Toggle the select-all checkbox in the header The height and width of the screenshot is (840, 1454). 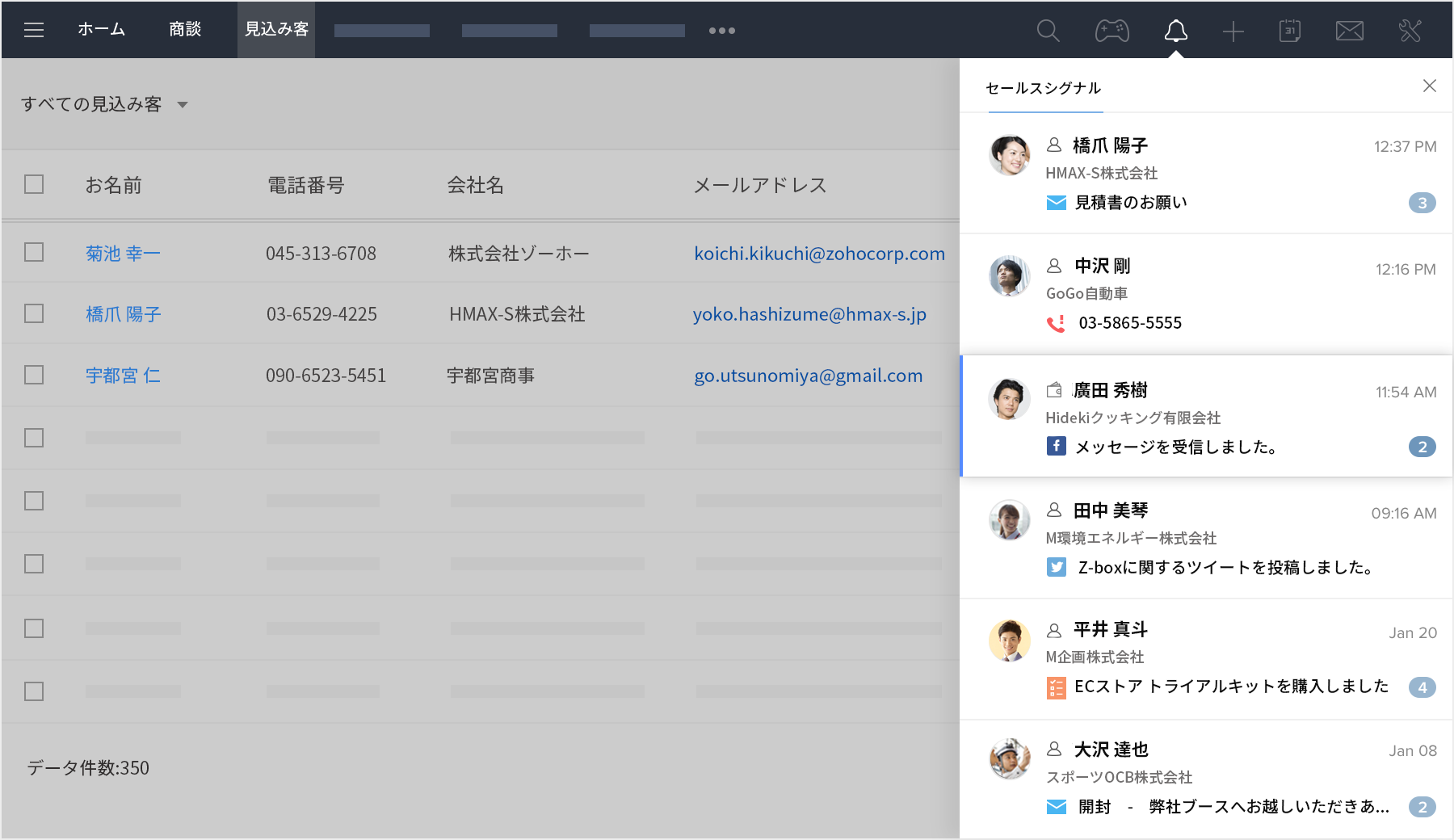pos(34,185)
